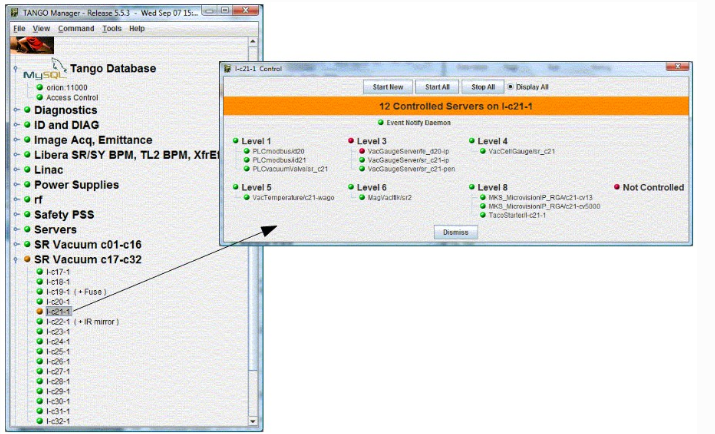
Task: Open the File menu
Action: coord(19,28)
